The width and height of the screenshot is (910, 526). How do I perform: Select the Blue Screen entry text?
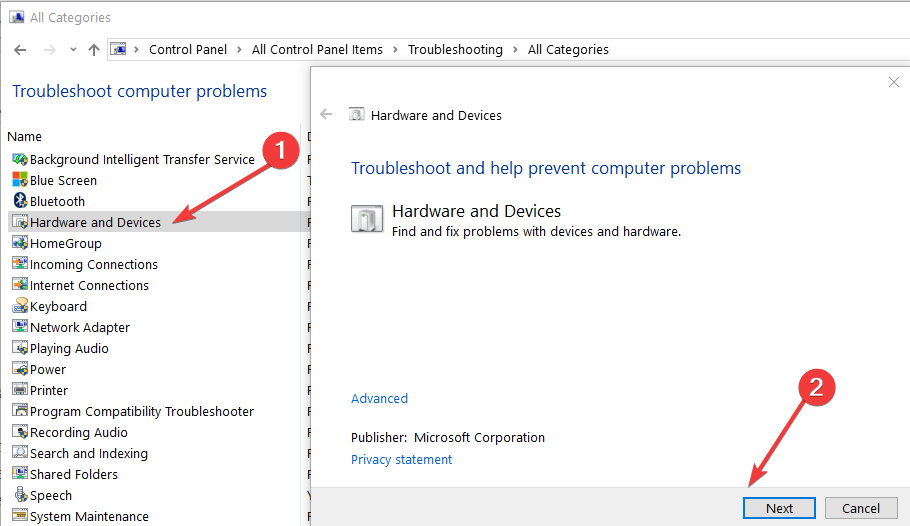[x=63, y=181]
